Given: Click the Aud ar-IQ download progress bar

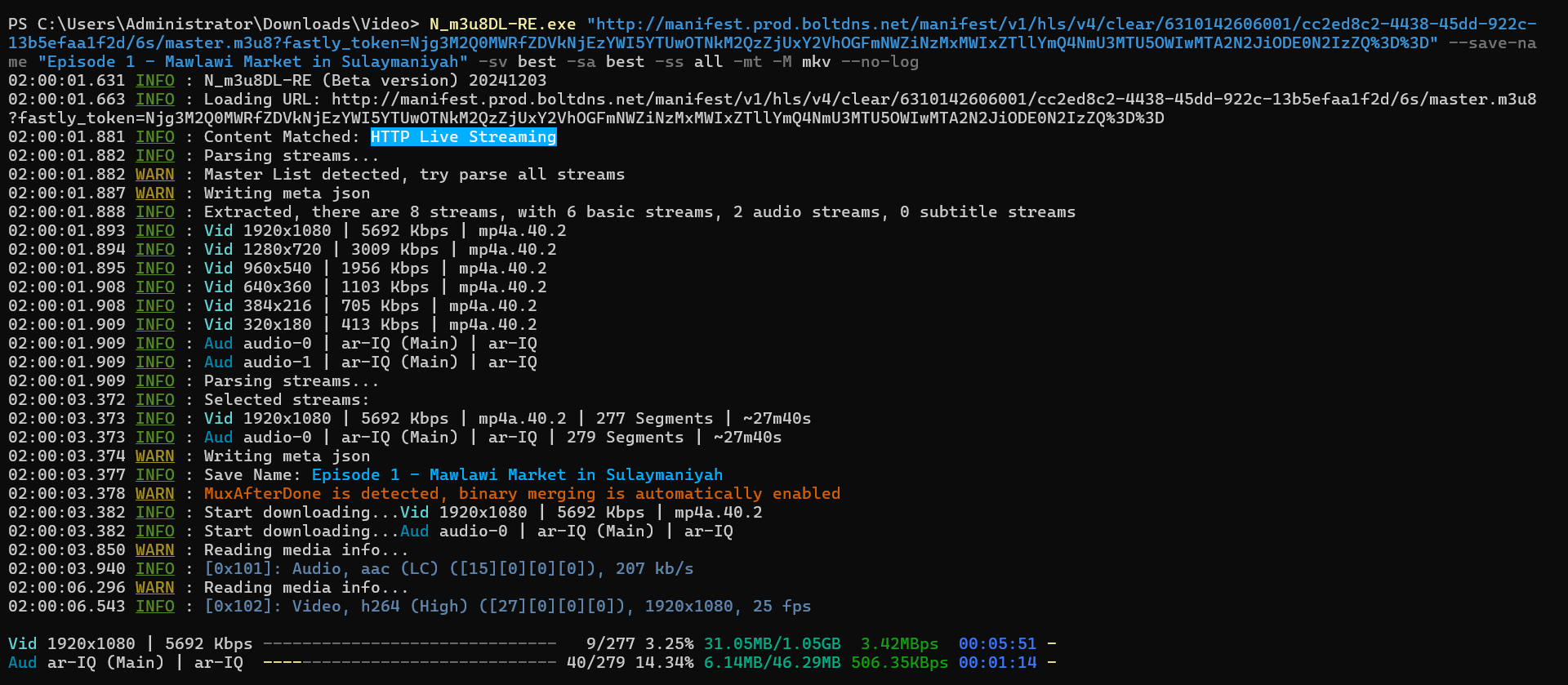Looking at the screenshot, I should point(409,663).
